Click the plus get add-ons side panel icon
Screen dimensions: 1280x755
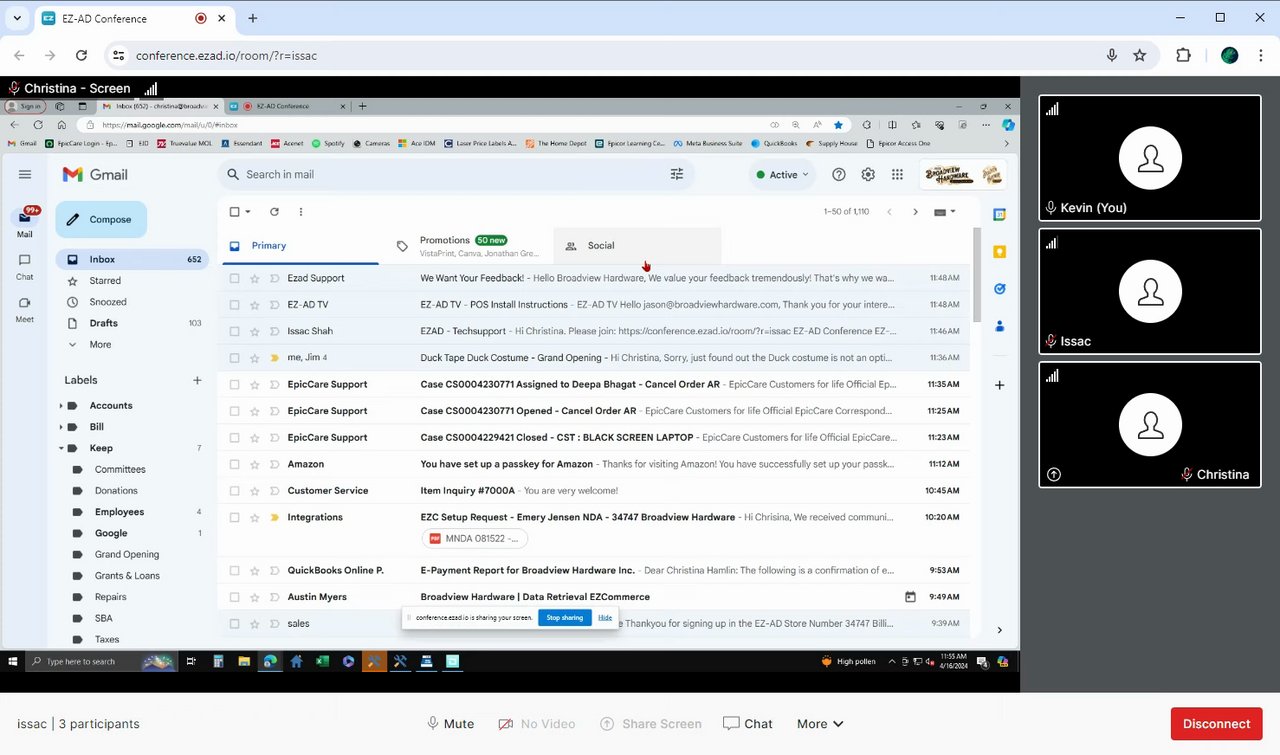[999, 385]
